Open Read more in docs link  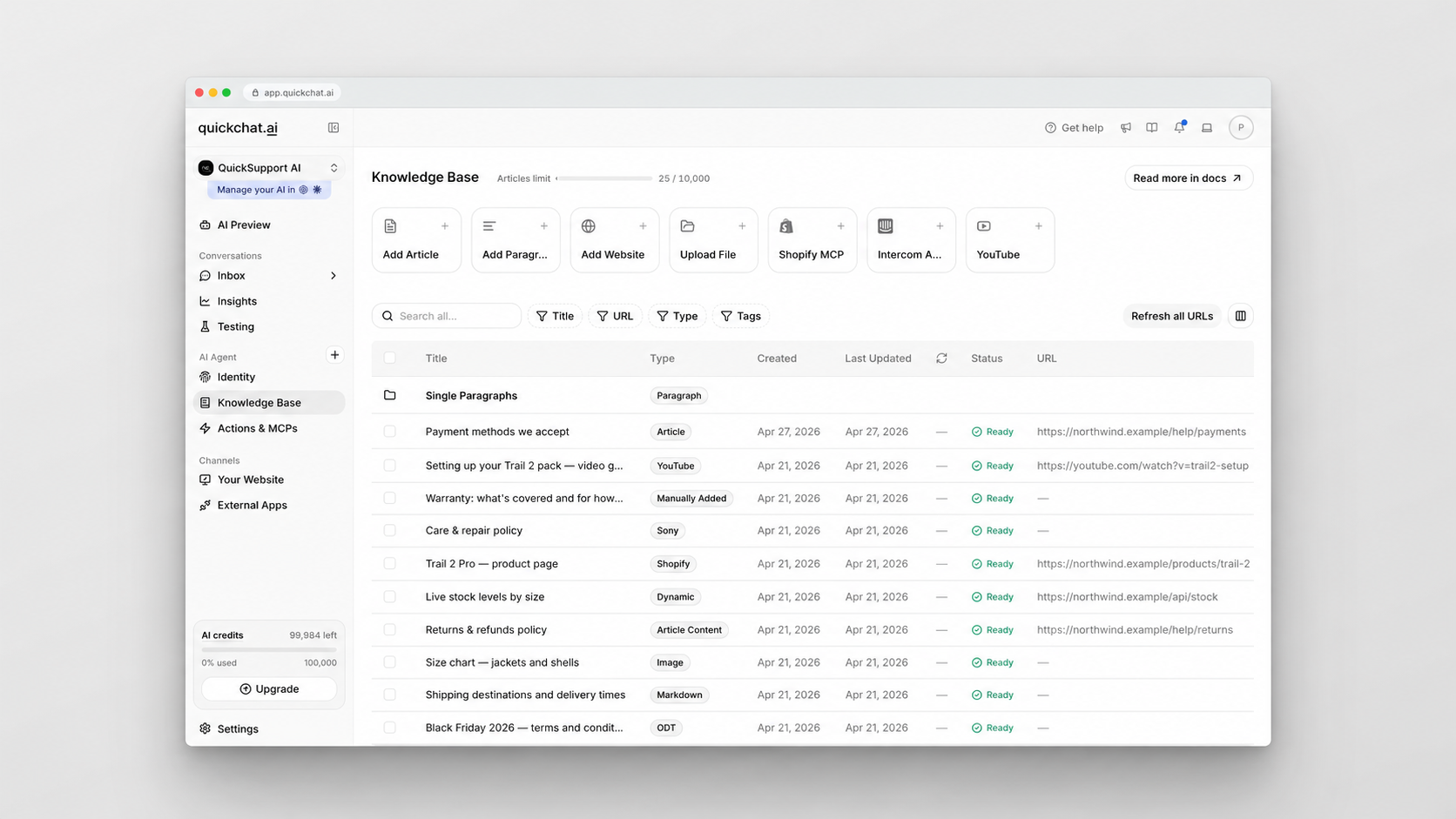1189,178
